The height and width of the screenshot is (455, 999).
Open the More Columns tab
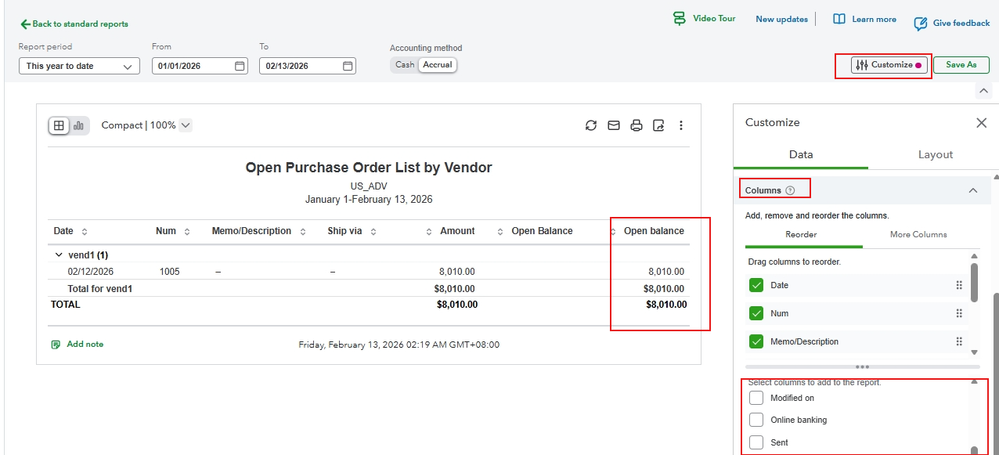pyautogui.click(x=920, y=234)
